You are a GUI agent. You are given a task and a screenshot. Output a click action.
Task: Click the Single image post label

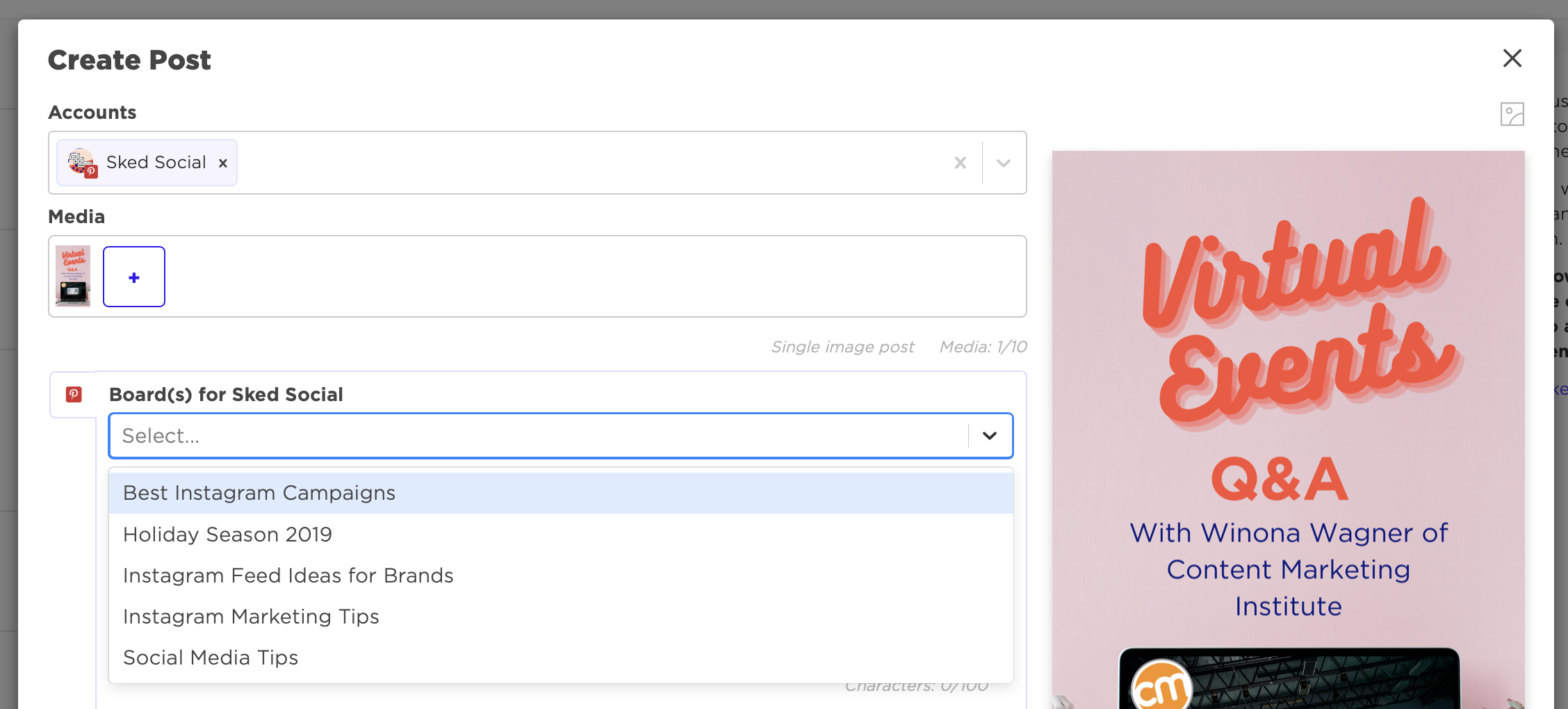[x=842, y=347]
